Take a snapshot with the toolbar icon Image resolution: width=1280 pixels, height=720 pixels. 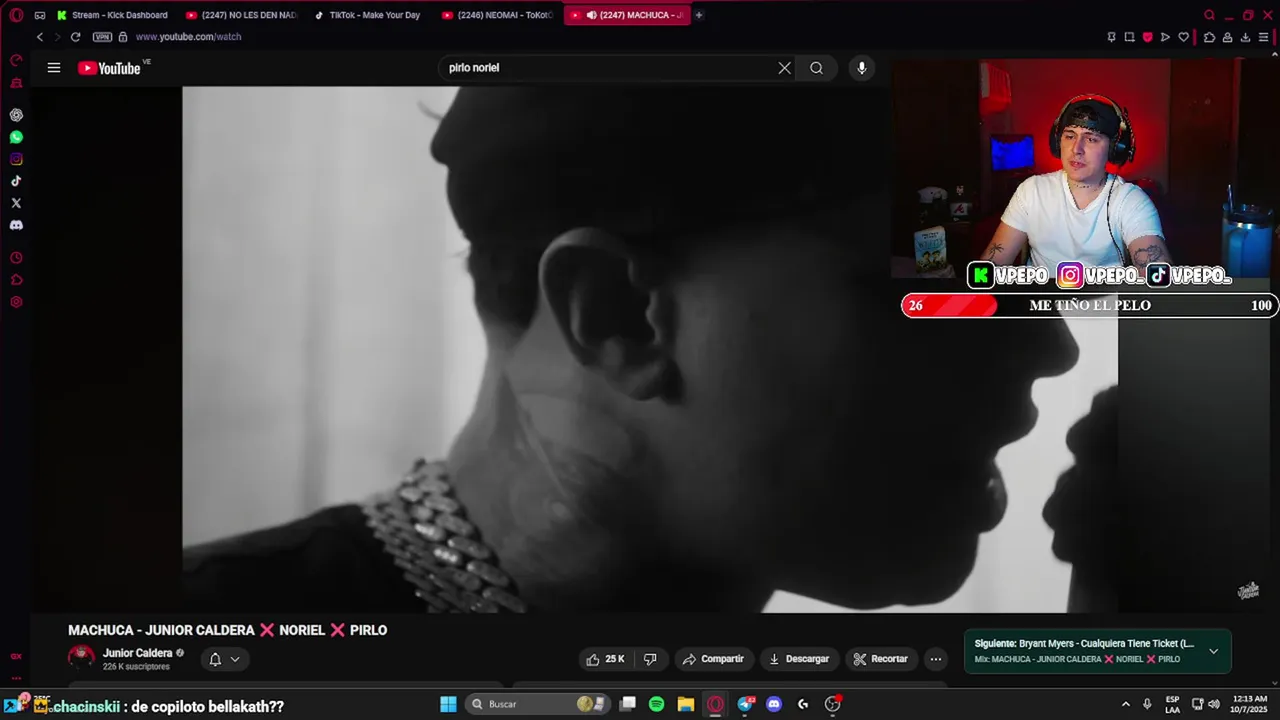pyautogui.click(x=1129, y=37)
